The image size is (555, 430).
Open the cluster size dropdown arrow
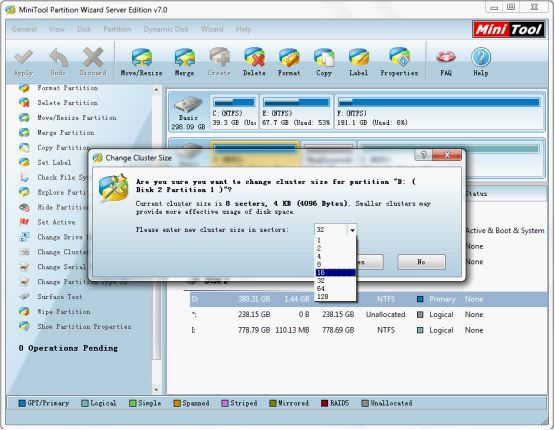[x=352, y=230]
